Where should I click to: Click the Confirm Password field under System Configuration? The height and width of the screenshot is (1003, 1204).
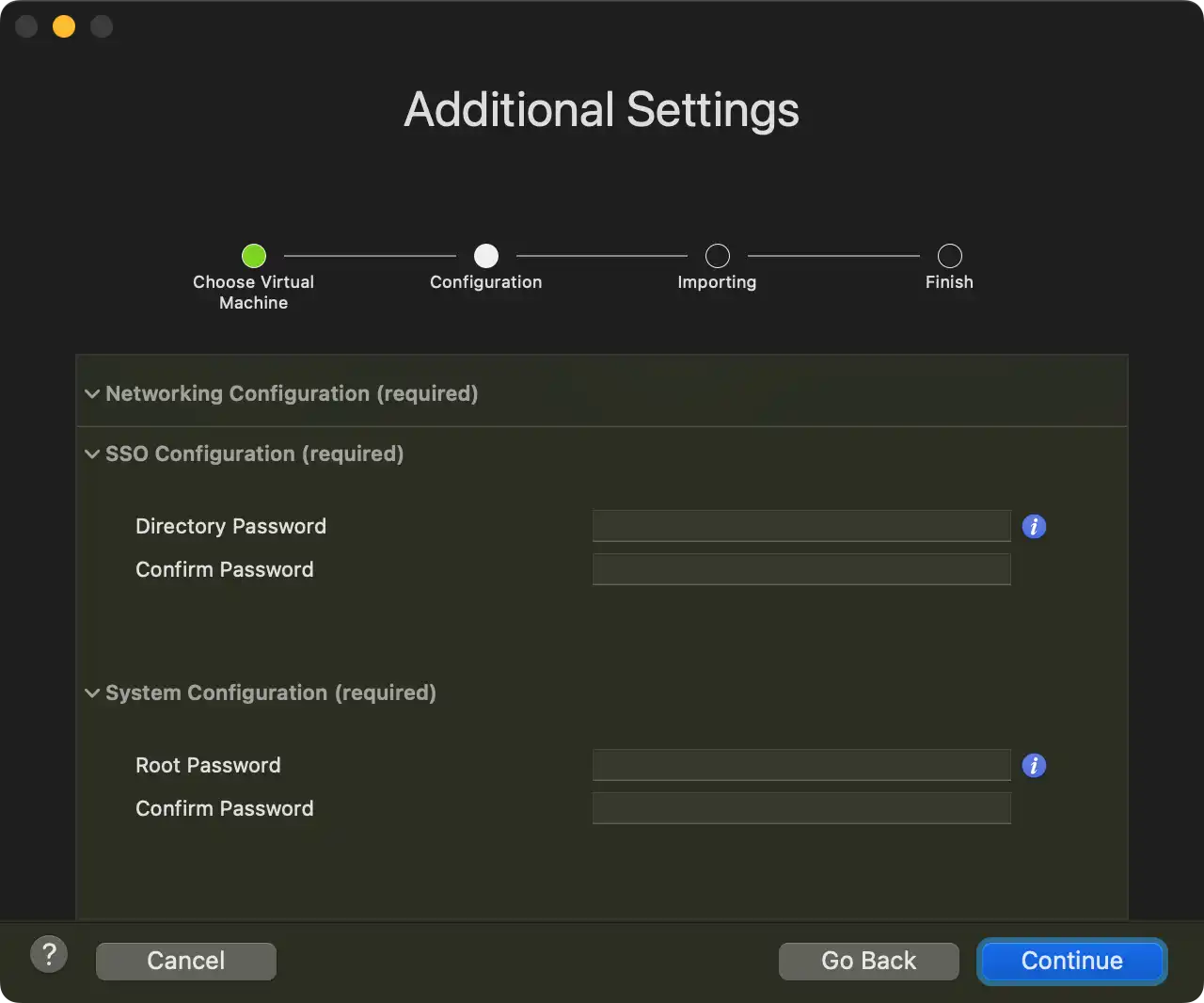[801, 808]
